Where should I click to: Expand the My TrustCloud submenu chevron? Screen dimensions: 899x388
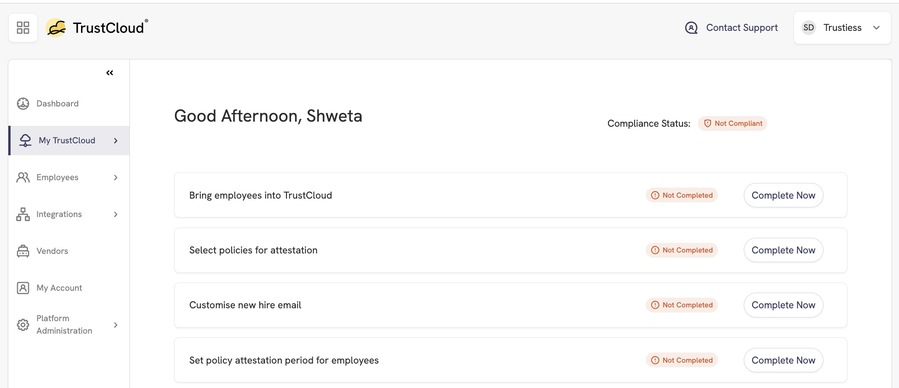coord(115,140)
